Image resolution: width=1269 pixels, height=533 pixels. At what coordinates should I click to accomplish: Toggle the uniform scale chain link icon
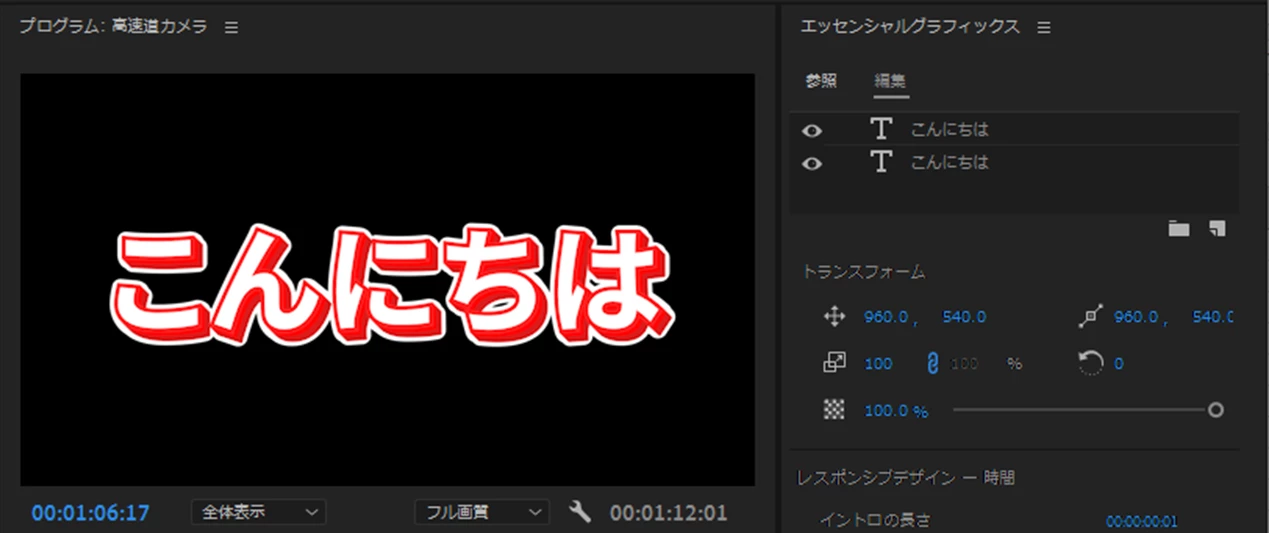click(934, 364)
